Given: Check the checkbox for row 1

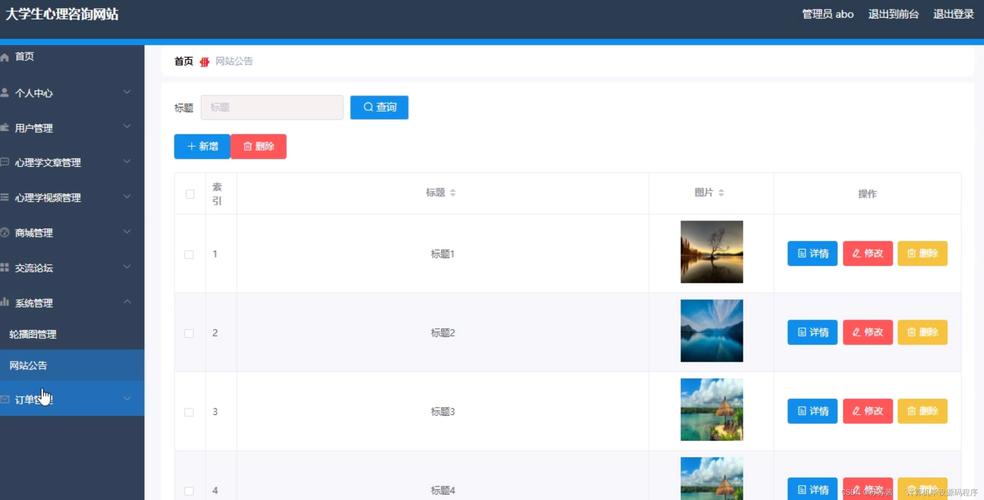Looking at the screenshot, I should (190, 254).
